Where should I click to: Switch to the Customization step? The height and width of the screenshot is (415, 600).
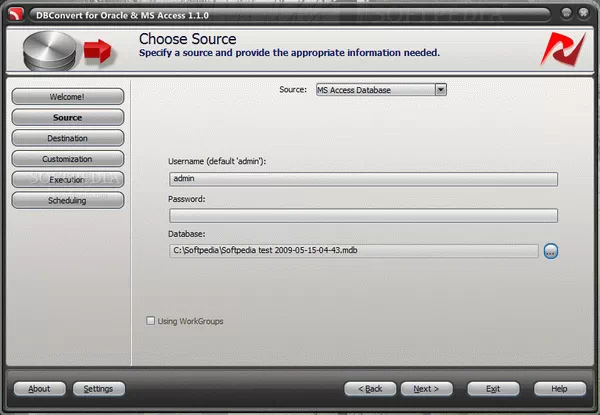[x=68, y=159]
